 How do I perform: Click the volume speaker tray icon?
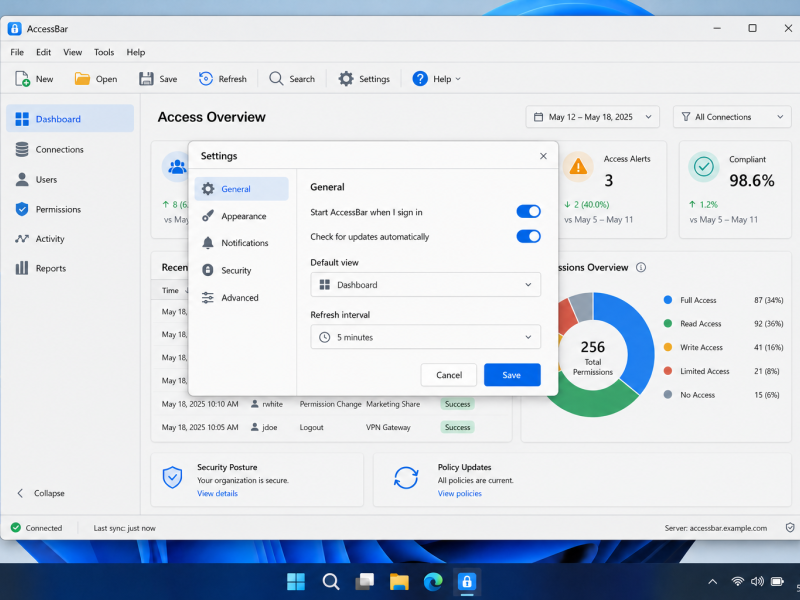[x=757, y=581]
